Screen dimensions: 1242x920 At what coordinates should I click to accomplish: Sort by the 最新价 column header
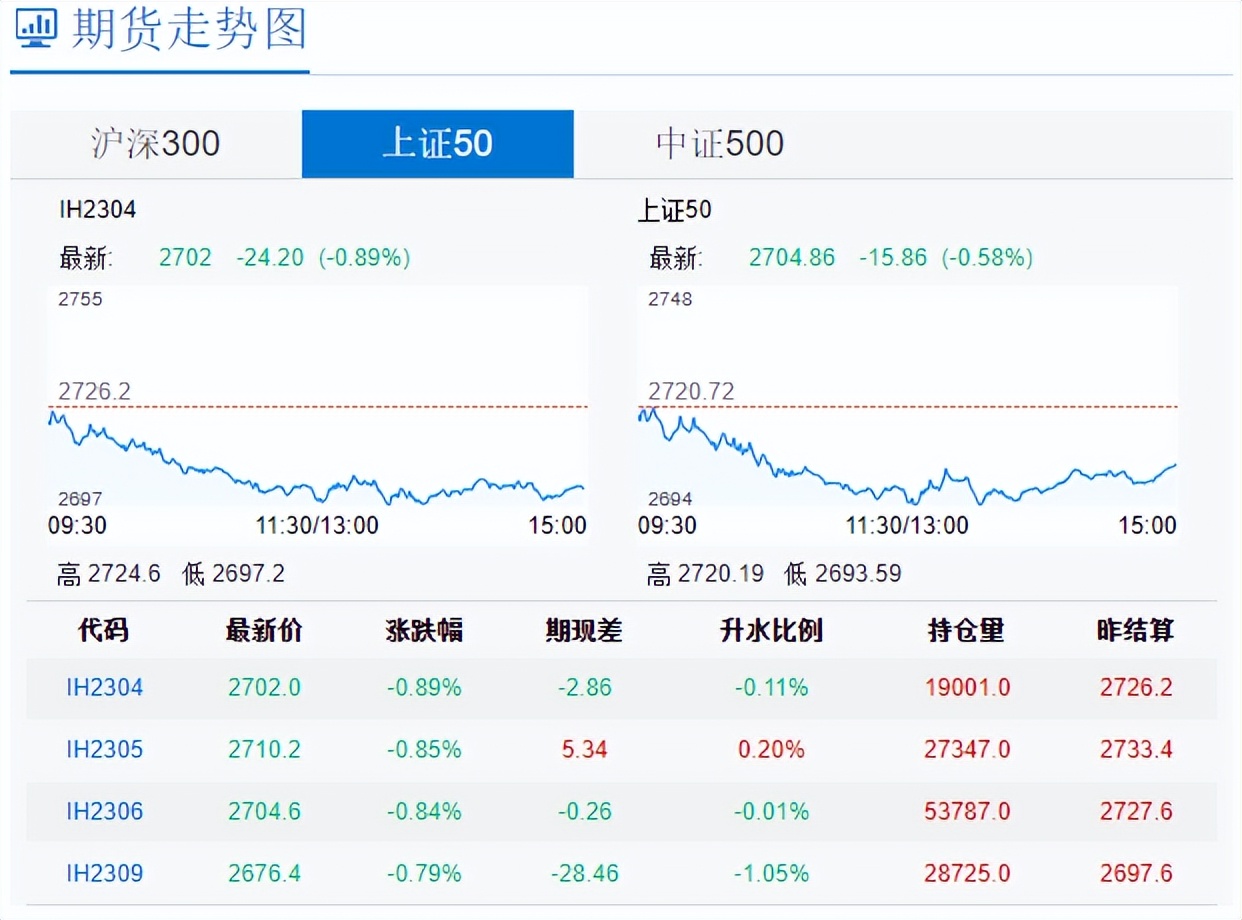(264, 631)
